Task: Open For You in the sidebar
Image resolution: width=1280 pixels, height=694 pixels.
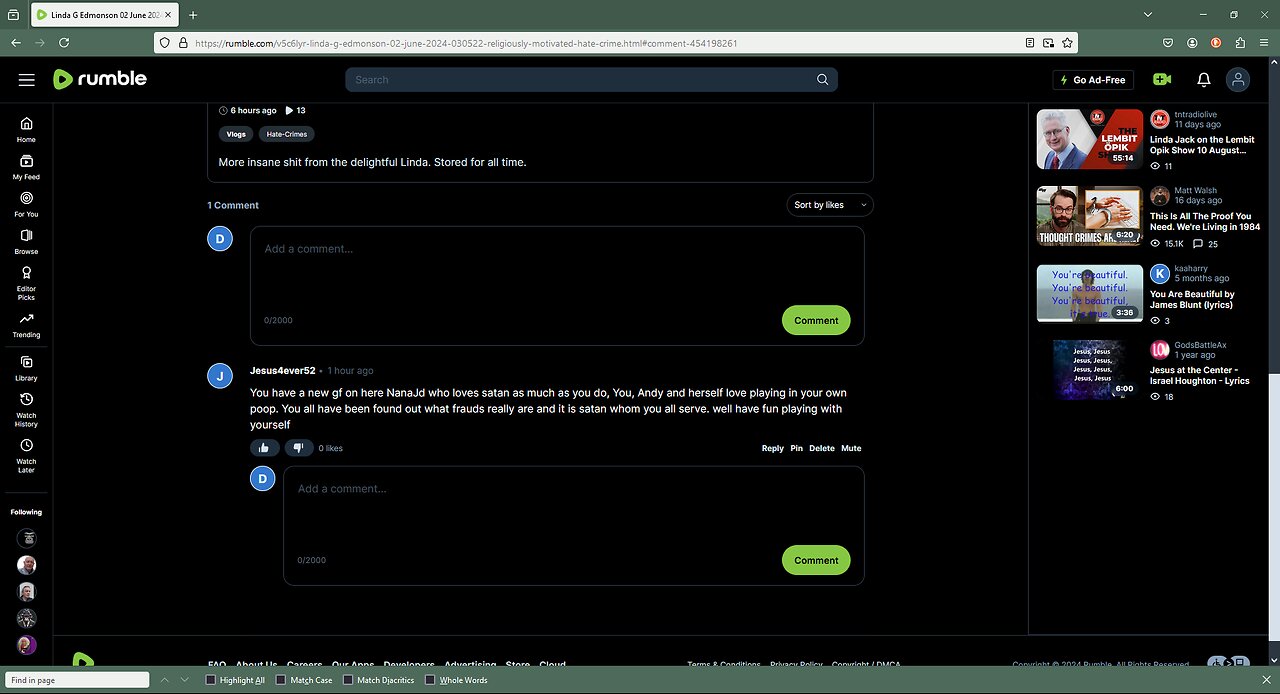Action: [x=26, y=204]
